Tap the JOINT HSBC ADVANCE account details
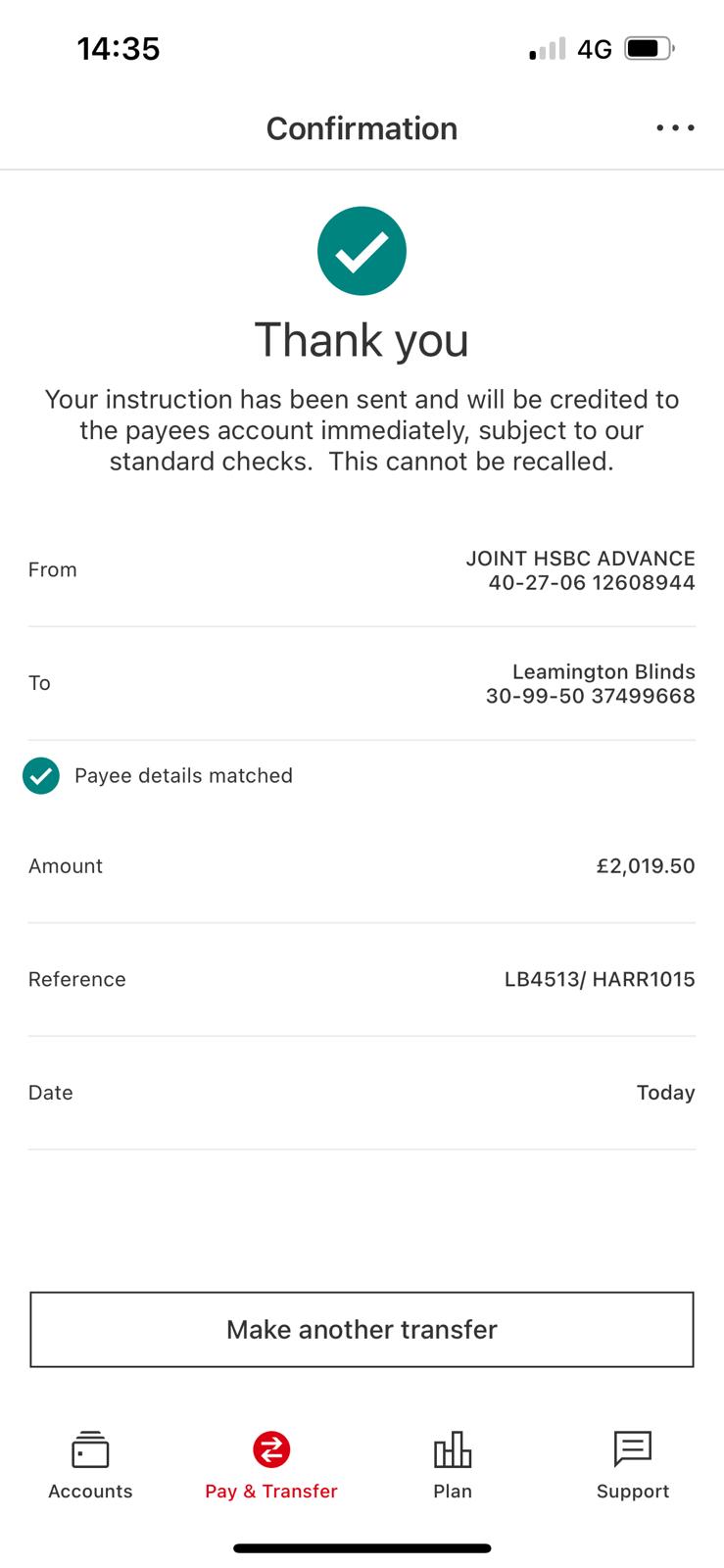Image resolution: width=724 pixels, height=1568 pixels. coord(581,570)
